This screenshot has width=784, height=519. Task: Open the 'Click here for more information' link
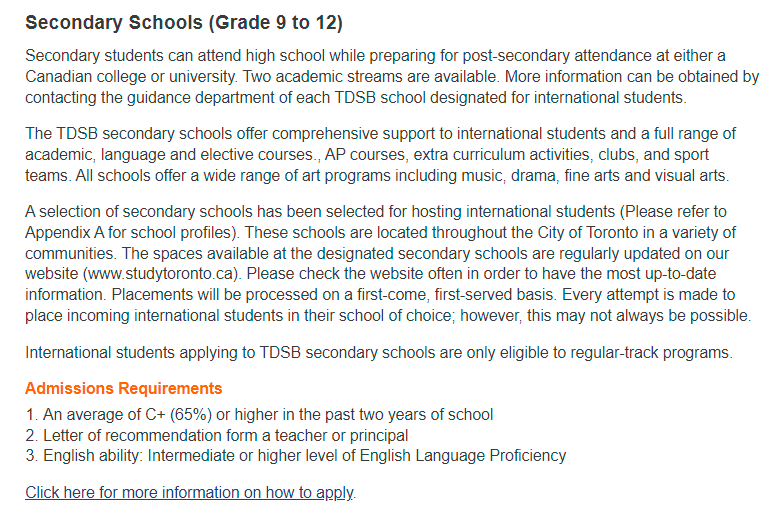tap(190, 492)
